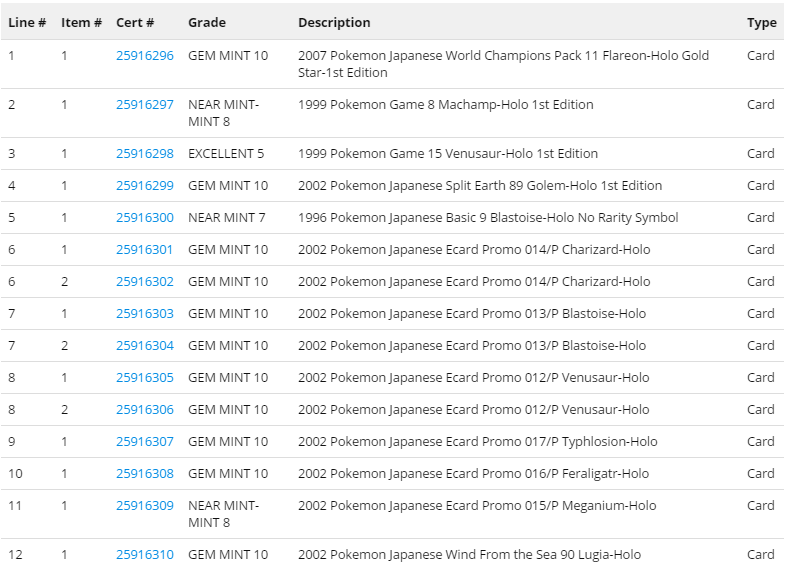This screenshot has height=579, width=794.
Task: Click the Type column header
Action: [x=762, y=23]
